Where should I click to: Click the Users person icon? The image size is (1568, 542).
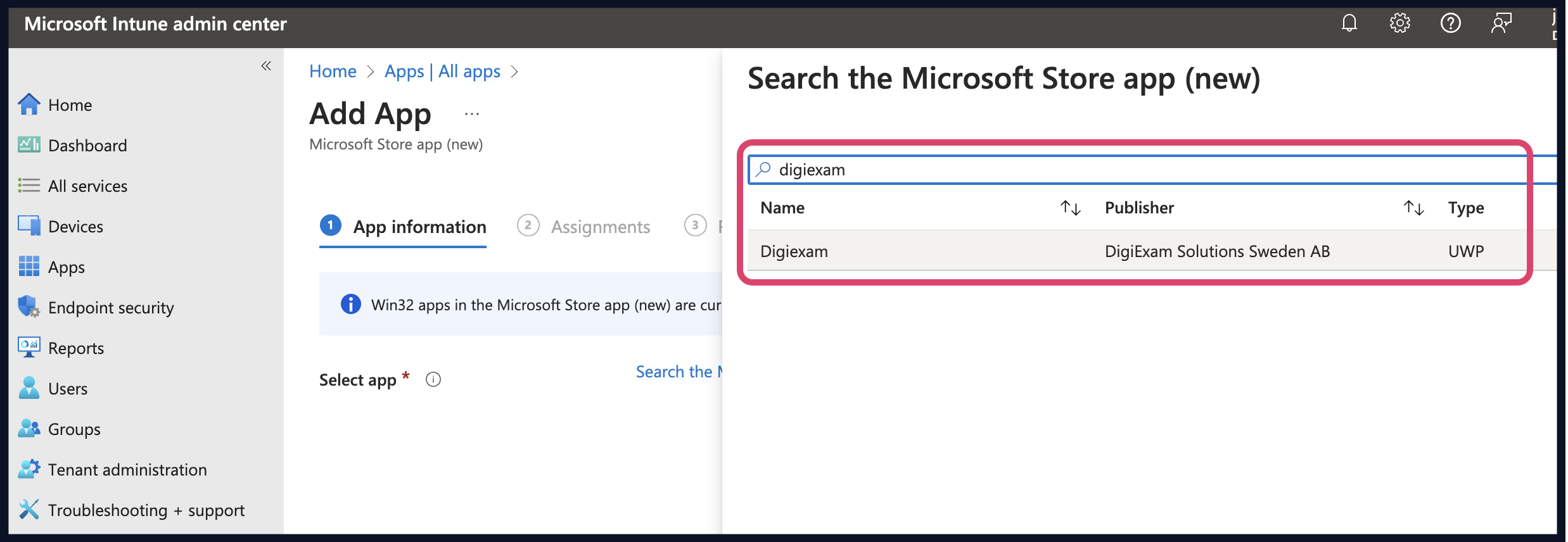29,388
